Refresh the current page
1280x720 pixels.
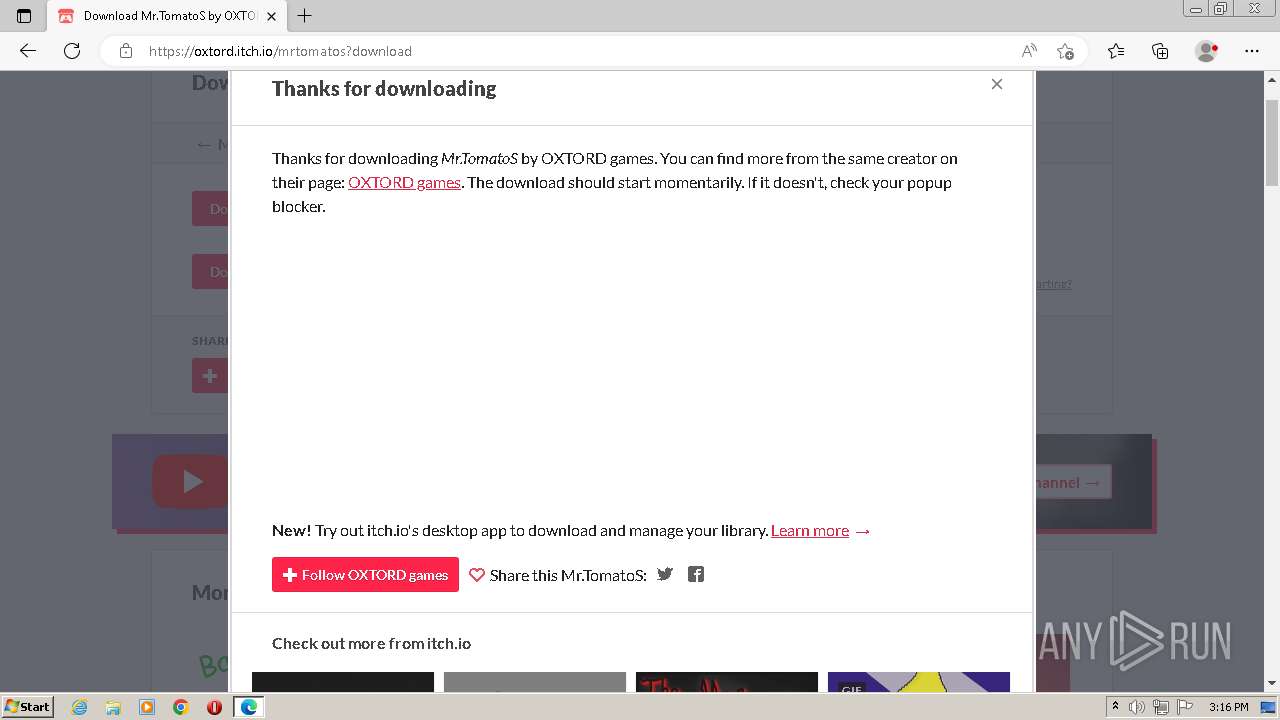72,51
